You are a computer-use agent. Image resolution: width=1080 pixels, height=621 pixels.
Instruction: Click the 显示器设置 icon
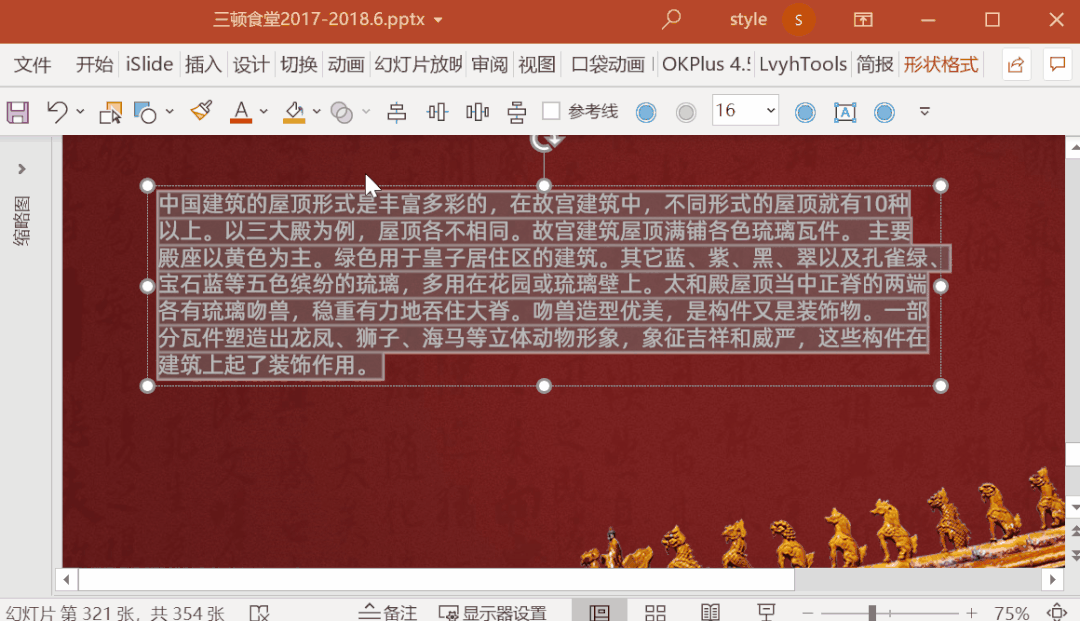497,611
